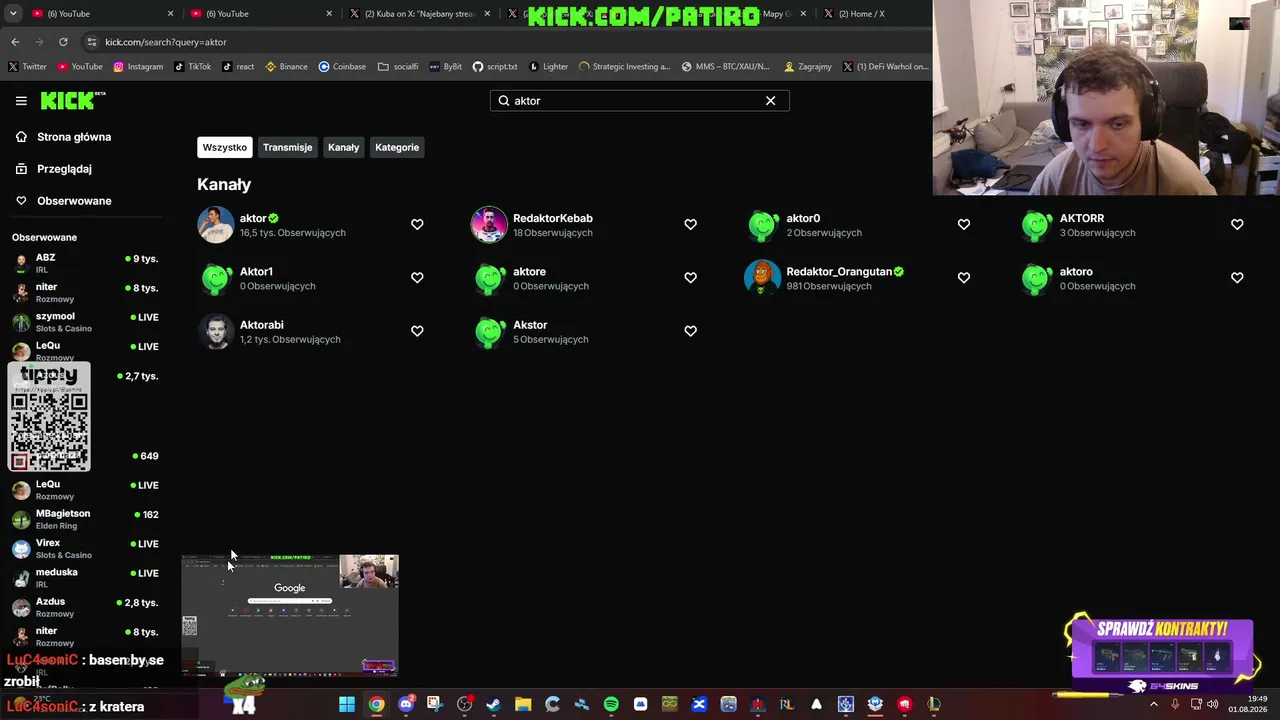The height and width of the screenshot is (720, 1280).
Task: Open szymool in followed channels list
Action: point(85,322)
